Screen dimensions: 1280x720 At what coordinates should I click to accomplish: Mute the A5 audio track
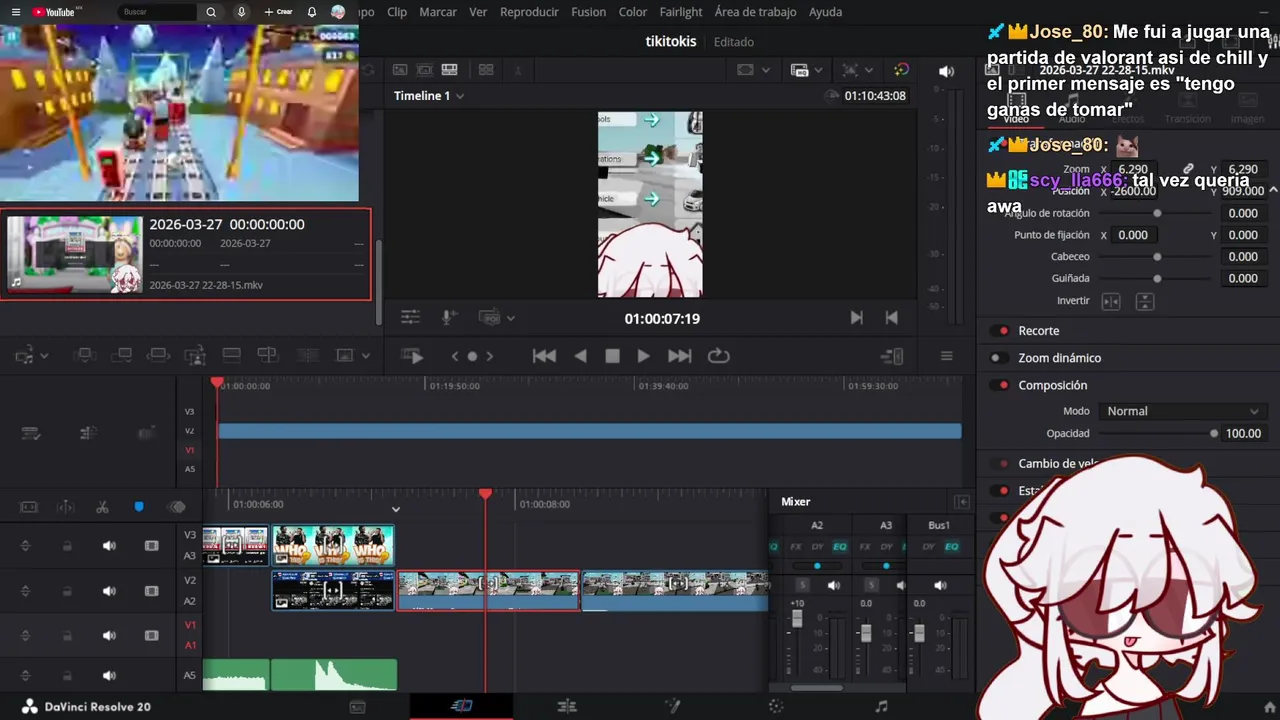pos(109,676)
